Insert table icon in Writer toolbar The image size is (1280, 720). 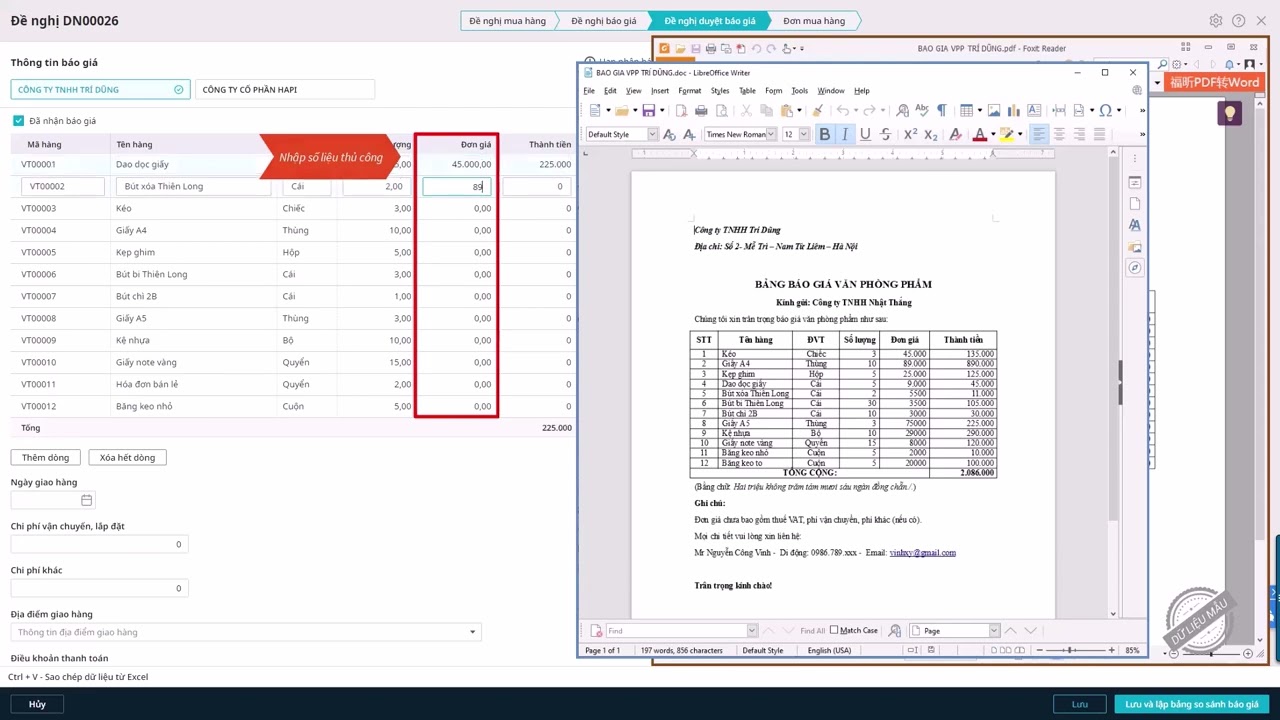(x=965, y=110)
